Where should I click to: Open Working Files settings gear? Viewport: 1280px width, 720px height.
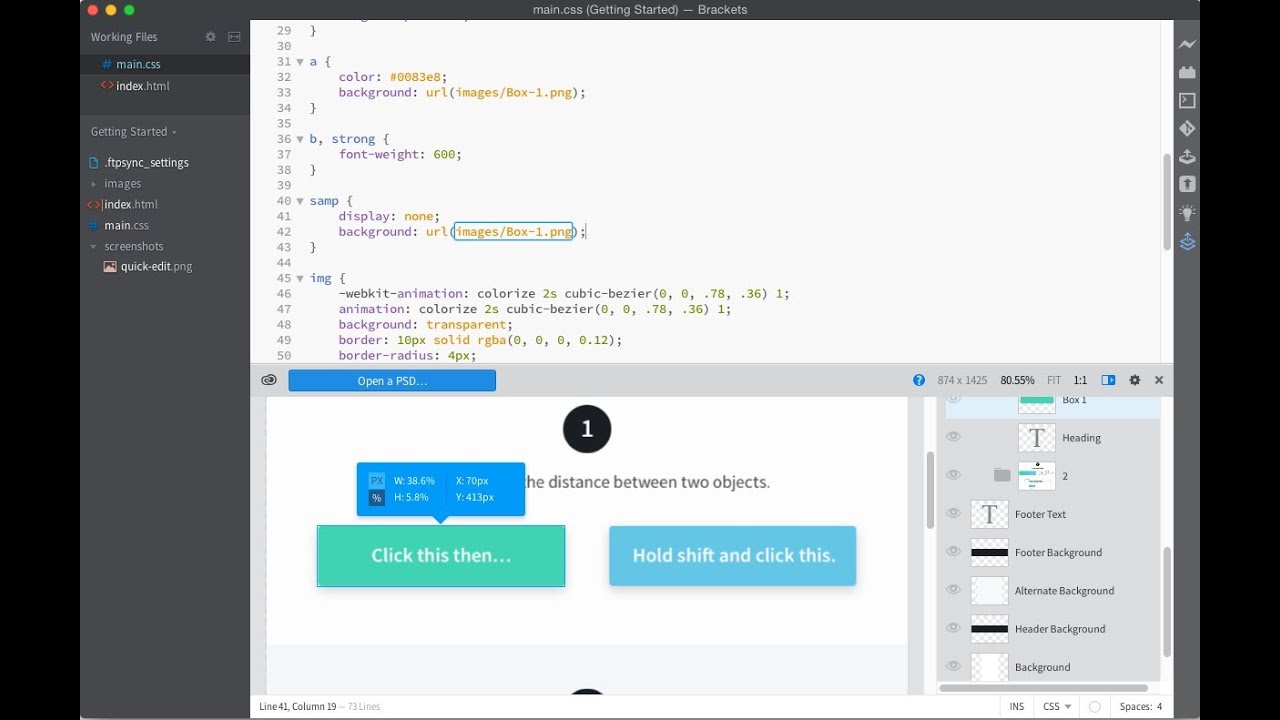pyautogui.click(x=210, y=37)
